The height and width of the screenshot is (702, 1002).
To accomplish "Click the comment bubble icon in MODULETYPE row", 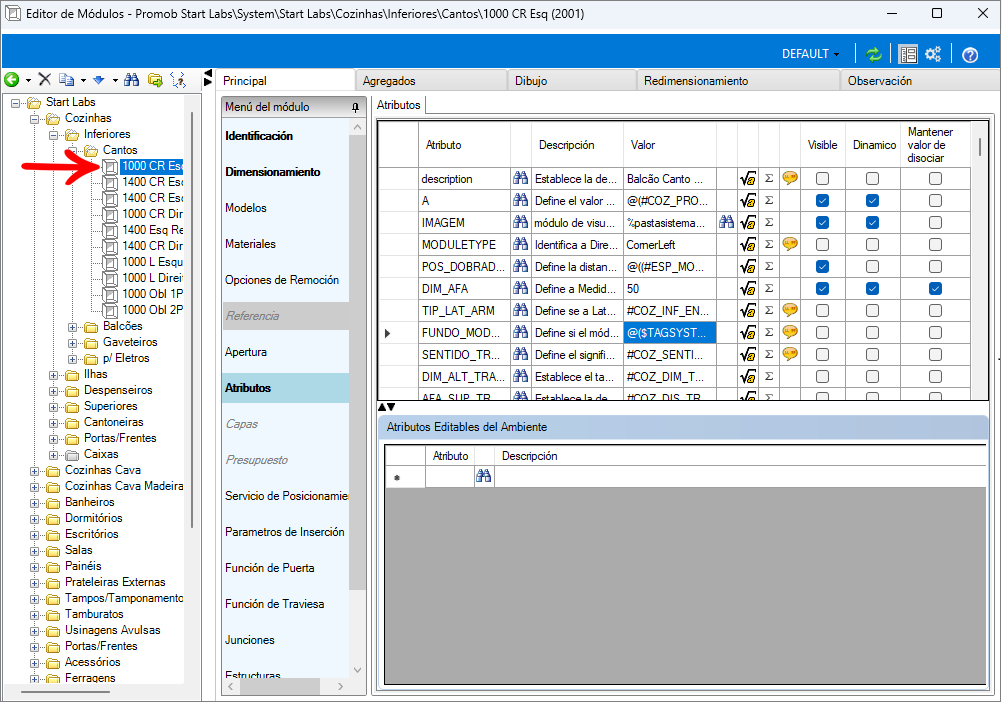I will [790, 244].
